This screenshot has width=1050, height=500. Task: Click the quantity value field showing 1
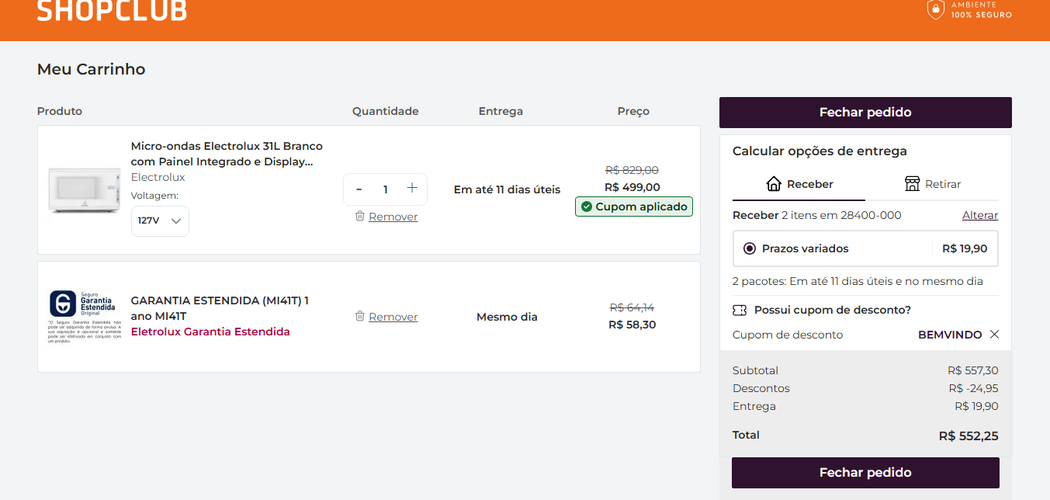(385, 189)
